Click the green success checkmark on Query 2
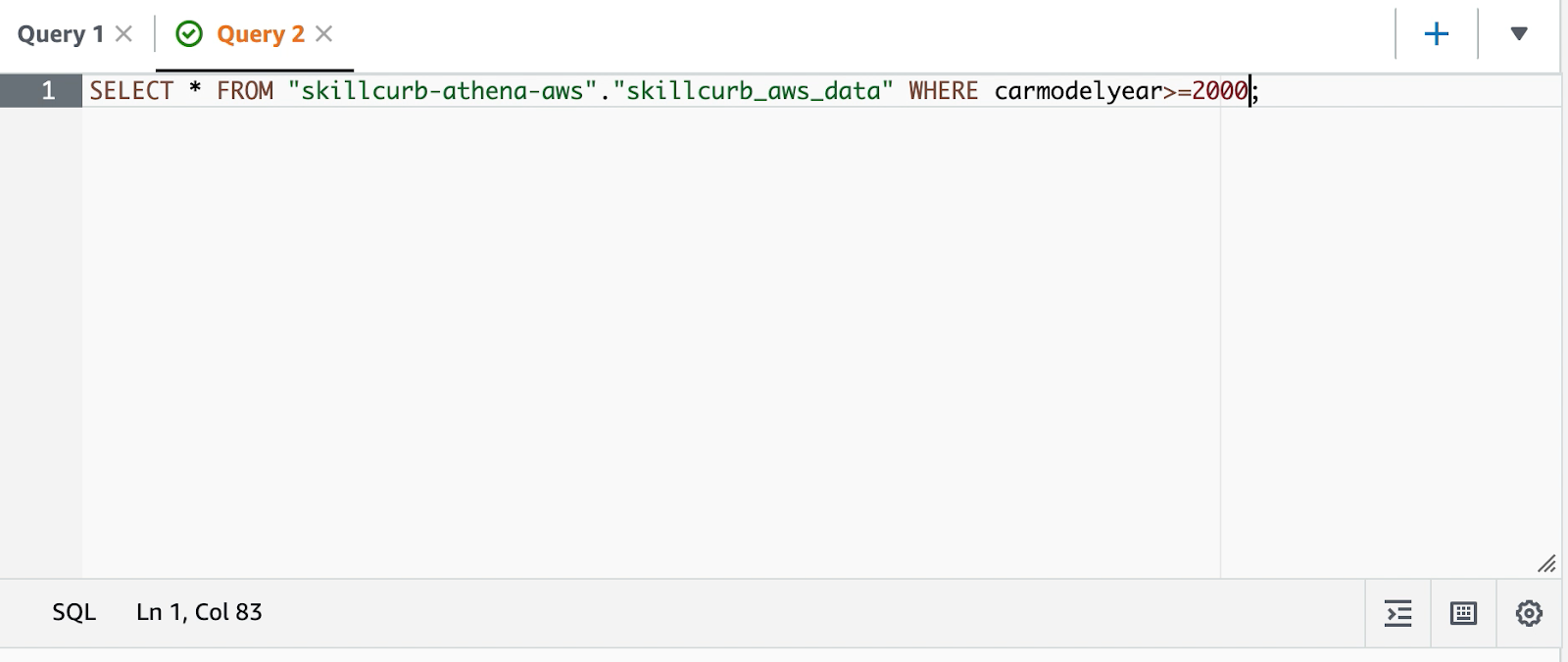 point(189,34)
